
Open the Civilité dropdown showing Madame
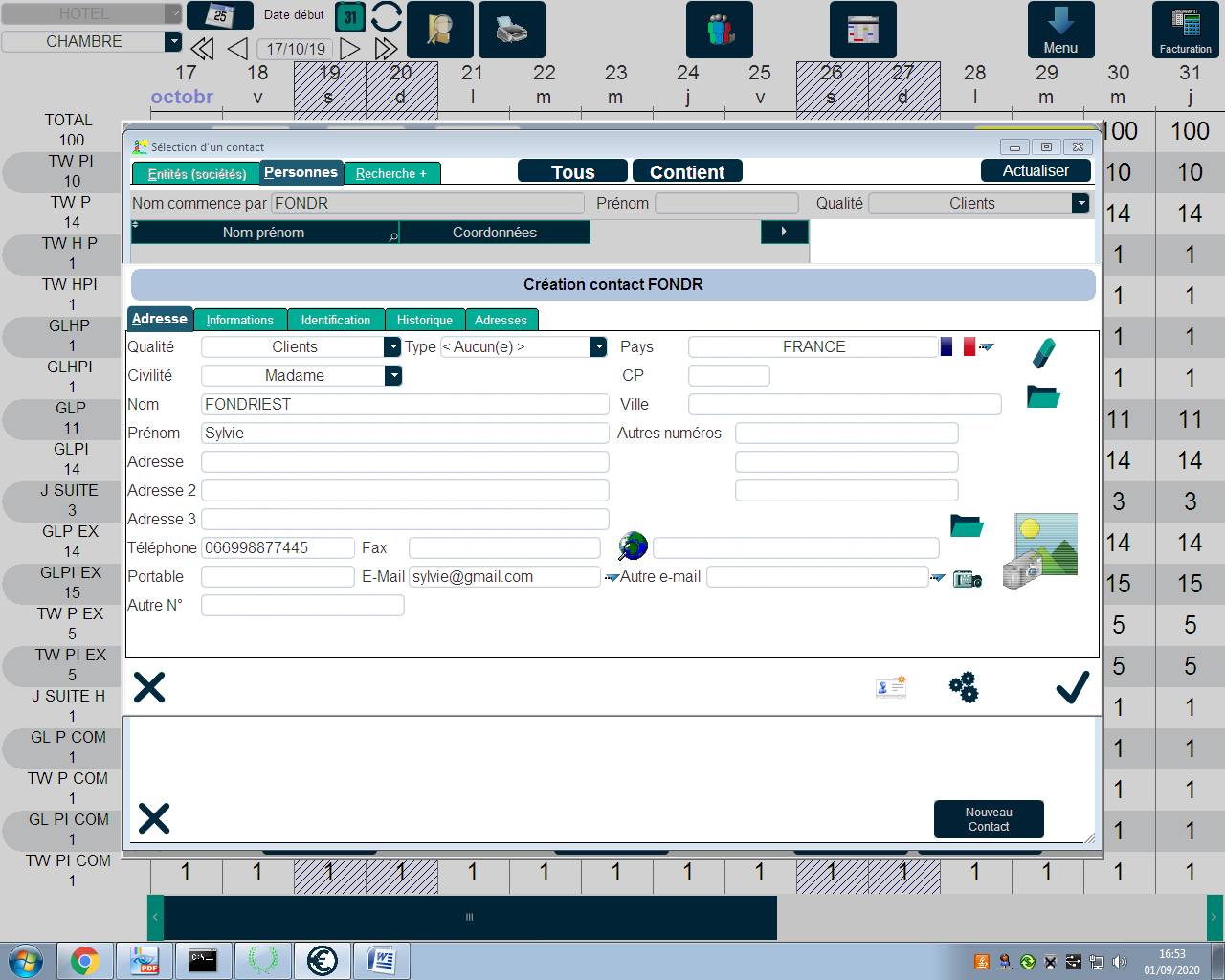(x=392, y=375)
